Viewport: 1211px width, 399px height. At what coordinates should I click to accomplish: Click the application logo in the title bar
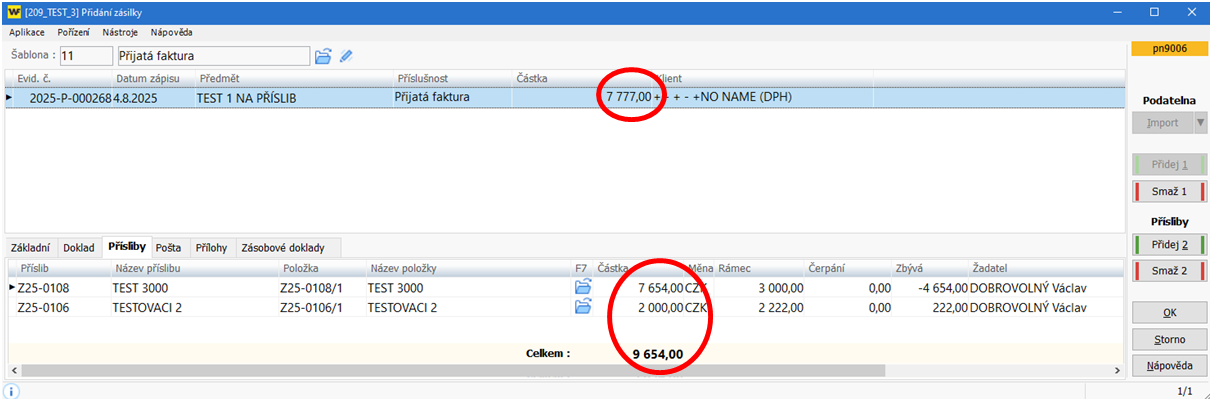coord(13,12)
